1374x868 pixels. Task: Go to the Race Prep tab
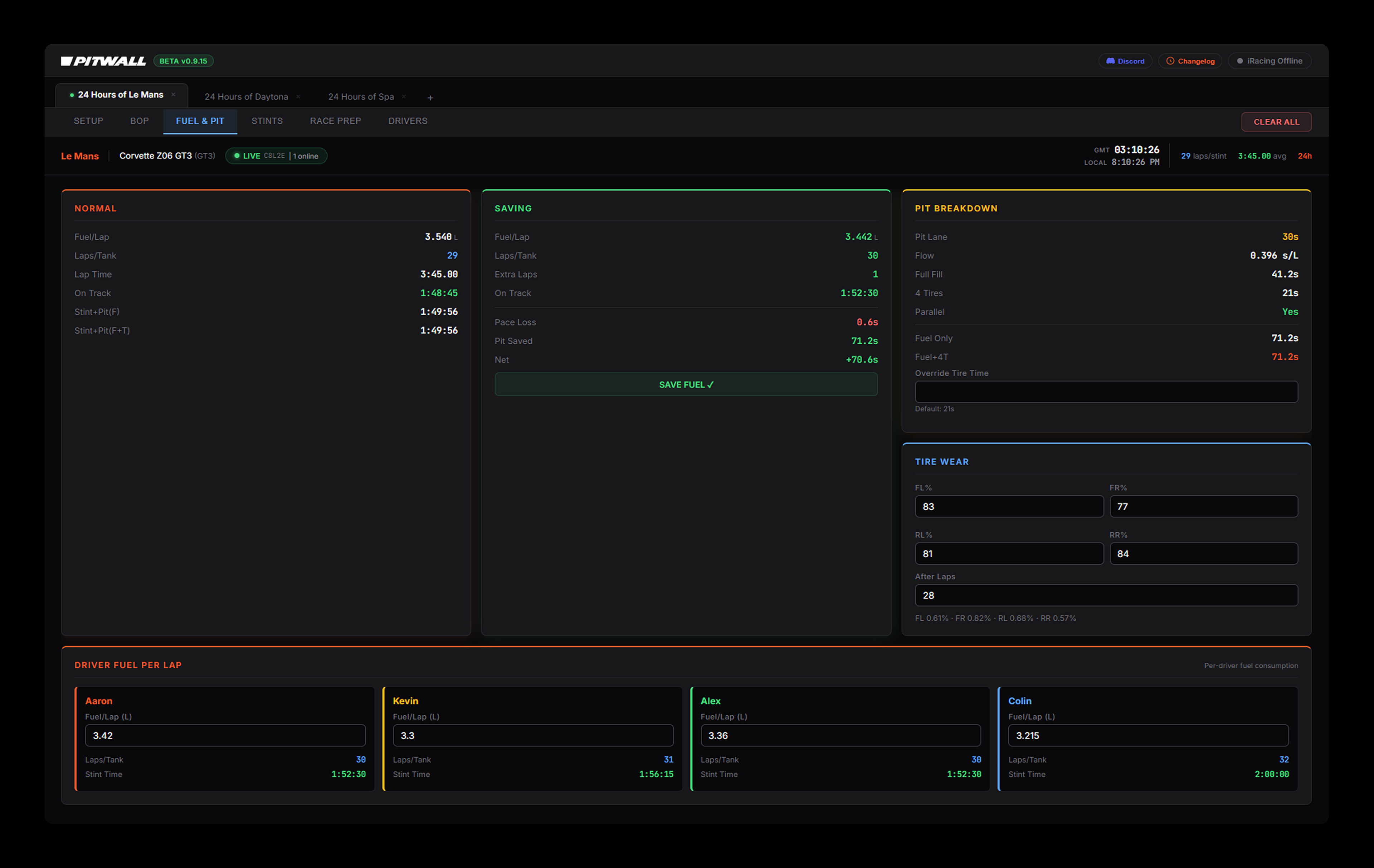336,121
